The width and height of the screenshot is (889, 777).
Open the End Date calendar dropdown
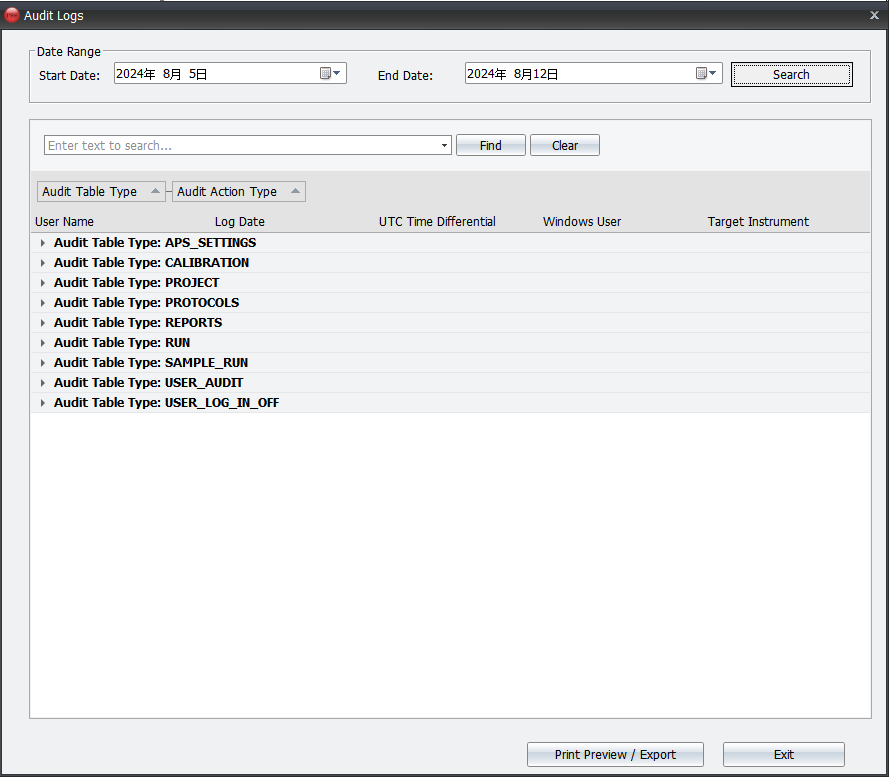point(706,73)
